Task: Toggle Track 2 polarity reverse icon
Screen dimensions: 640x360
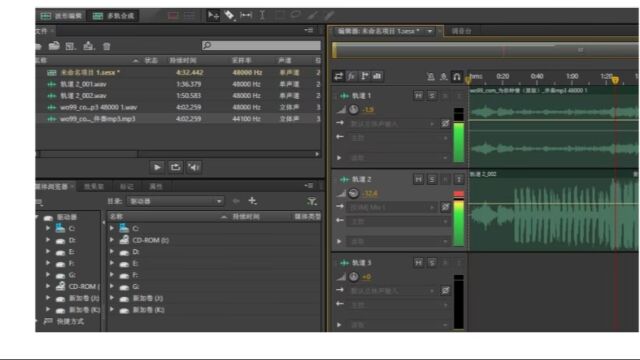Action: [x=445, y=207]
